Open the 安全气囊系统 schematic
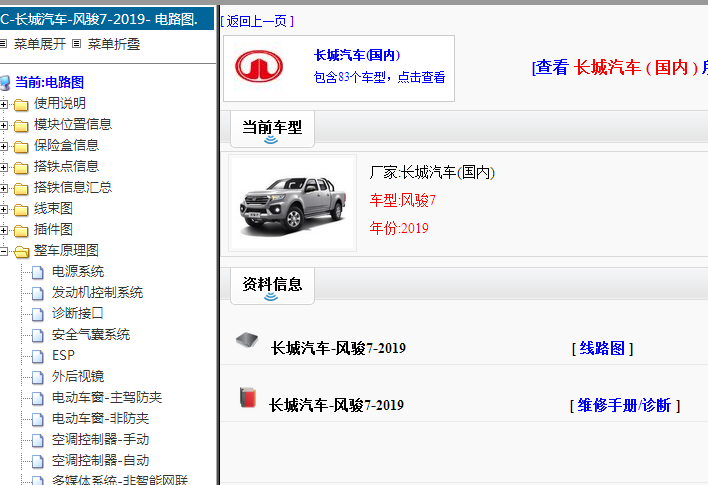This screenshot has width=708, height=485. (x=91, y=334)
